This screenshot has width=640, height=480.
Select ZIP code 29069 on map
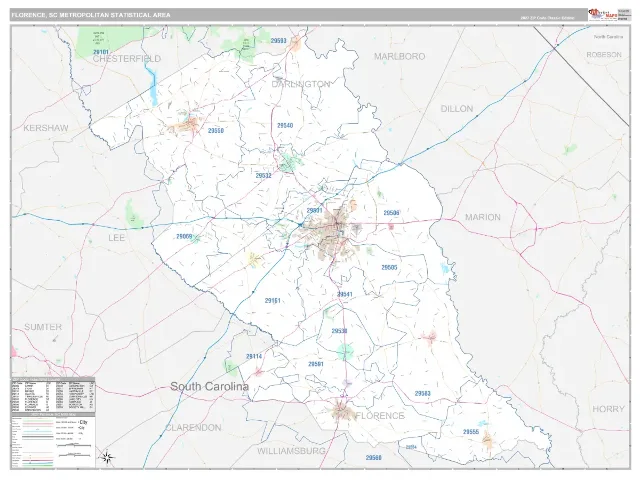[184, 236]
